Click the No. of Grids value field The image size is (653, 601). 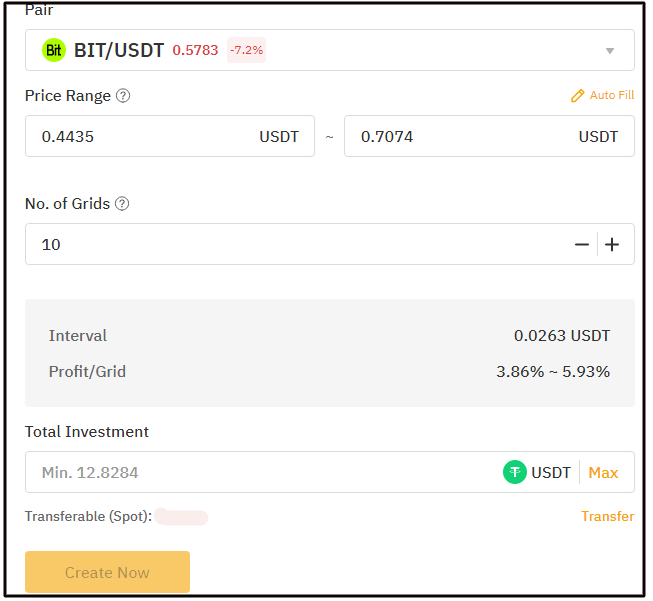point(298,244)
